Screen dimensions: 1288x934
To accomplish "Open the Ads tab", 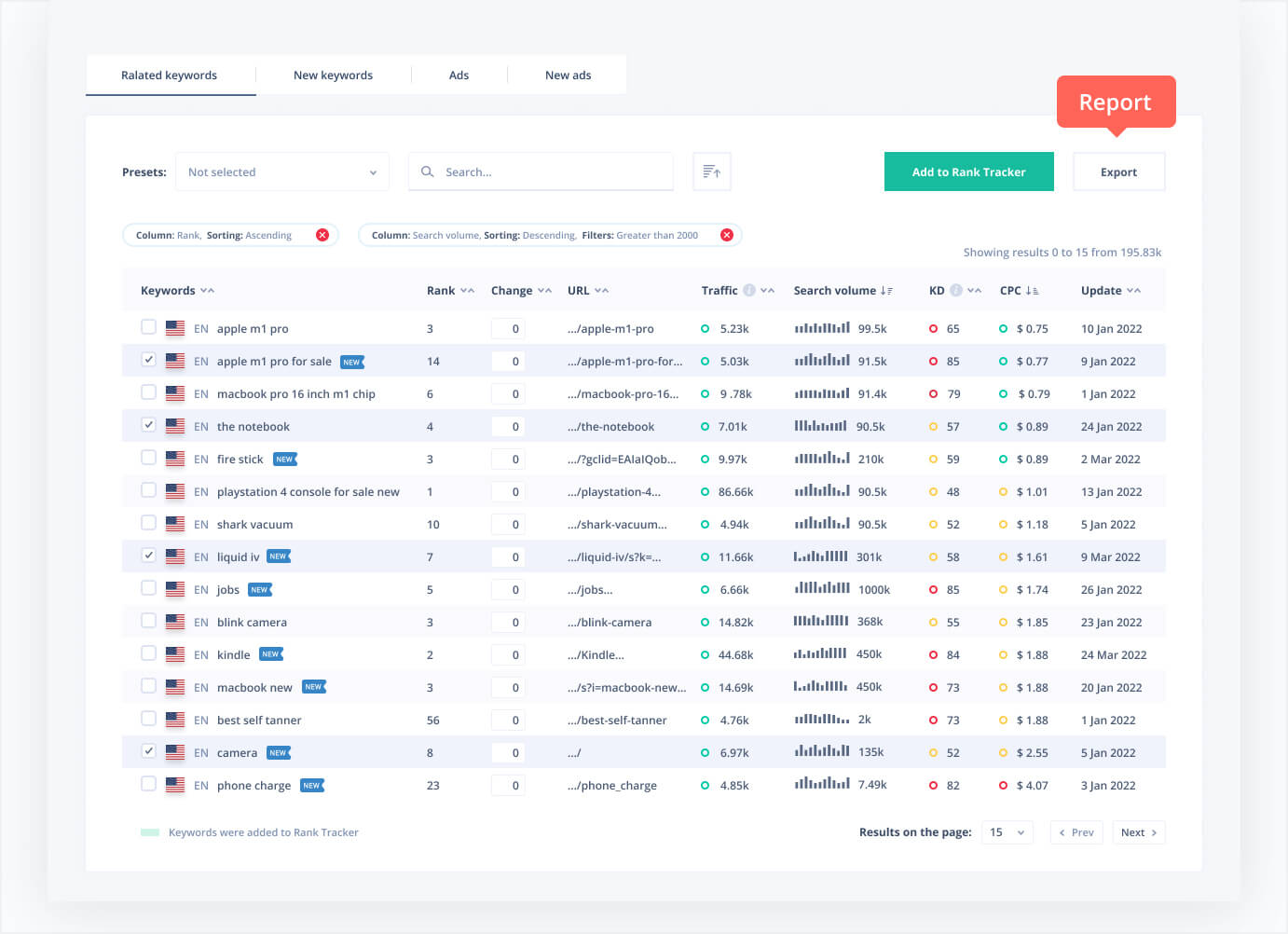I will [x=459, y=76].
